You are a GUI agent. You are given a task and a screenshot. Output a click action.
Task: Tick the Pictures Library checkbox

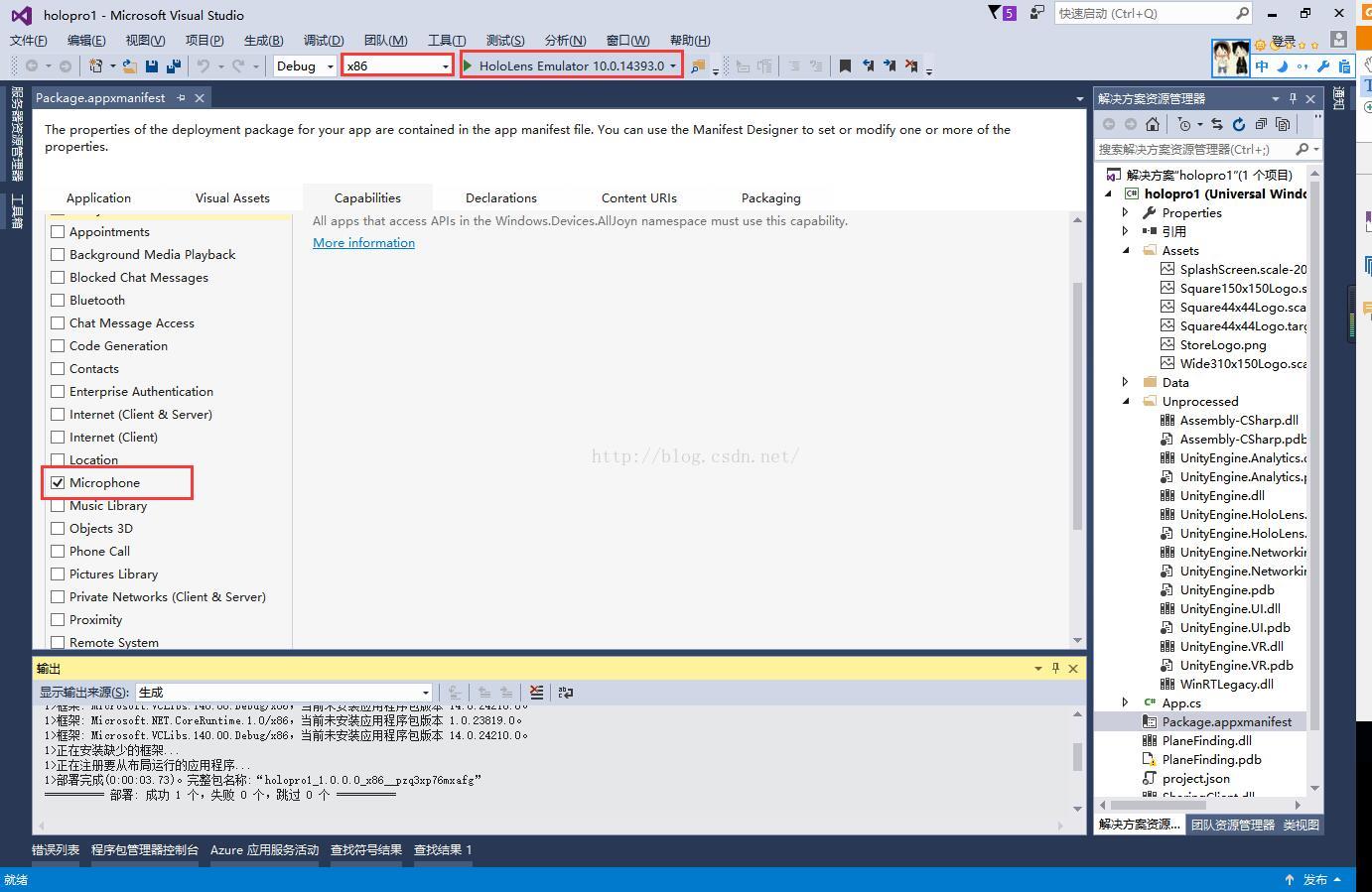58,574
